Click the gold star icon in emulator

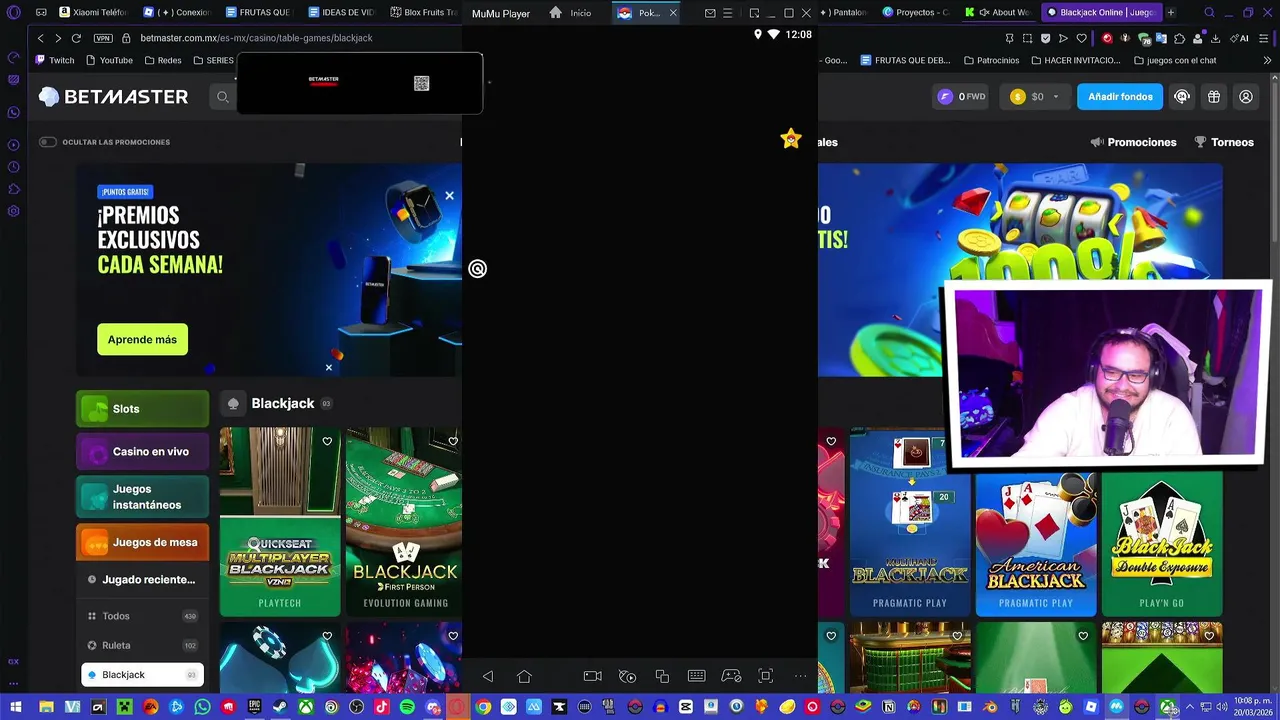[791, 139]
